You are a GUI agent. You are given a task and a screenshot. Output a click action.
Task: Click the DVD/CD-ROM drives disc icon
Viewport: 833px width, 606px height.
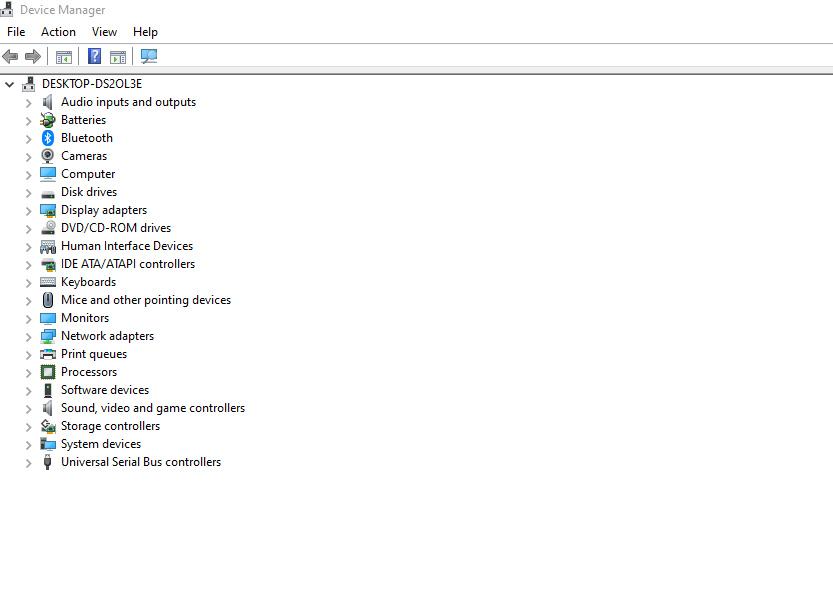pyautogui.click(x=48, y=228)
